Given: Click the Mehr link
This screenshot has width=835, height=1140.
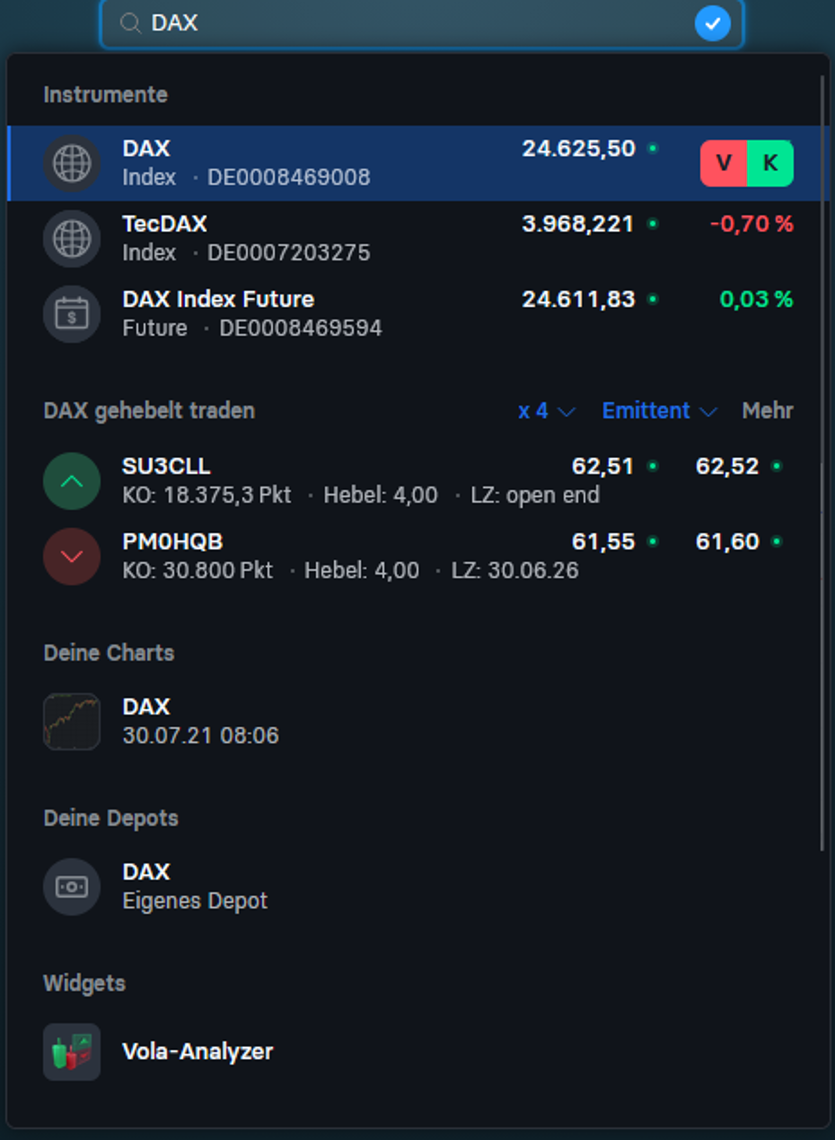Looking at the screenshot, I should 767,411.
